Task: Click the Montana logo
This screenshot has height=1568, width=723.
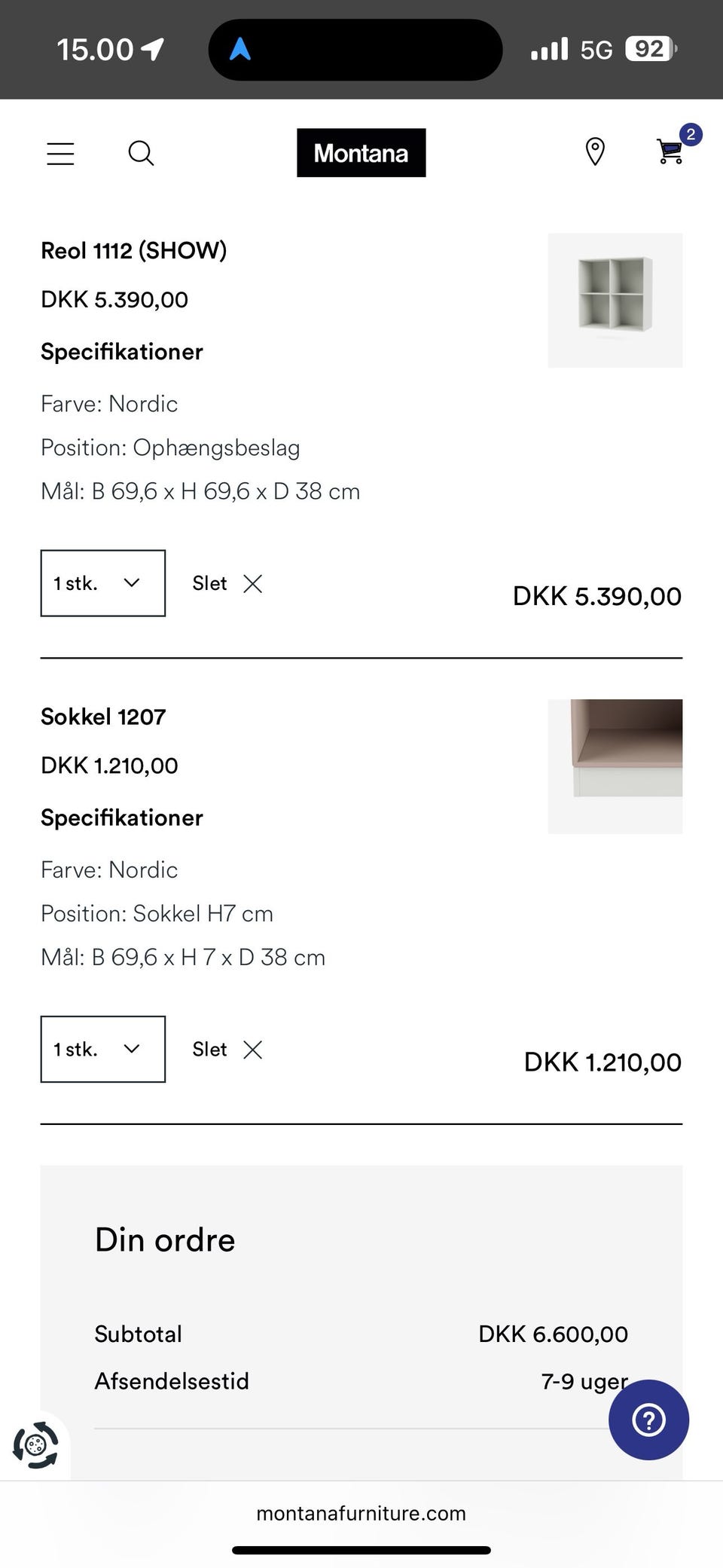Action: pyautogui.click(x=361, y=153)
